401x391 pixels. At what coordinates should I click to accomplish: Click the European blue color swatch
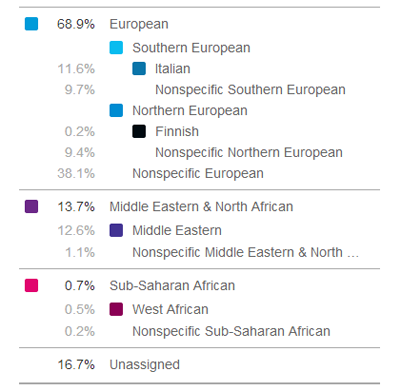[31, 24]
